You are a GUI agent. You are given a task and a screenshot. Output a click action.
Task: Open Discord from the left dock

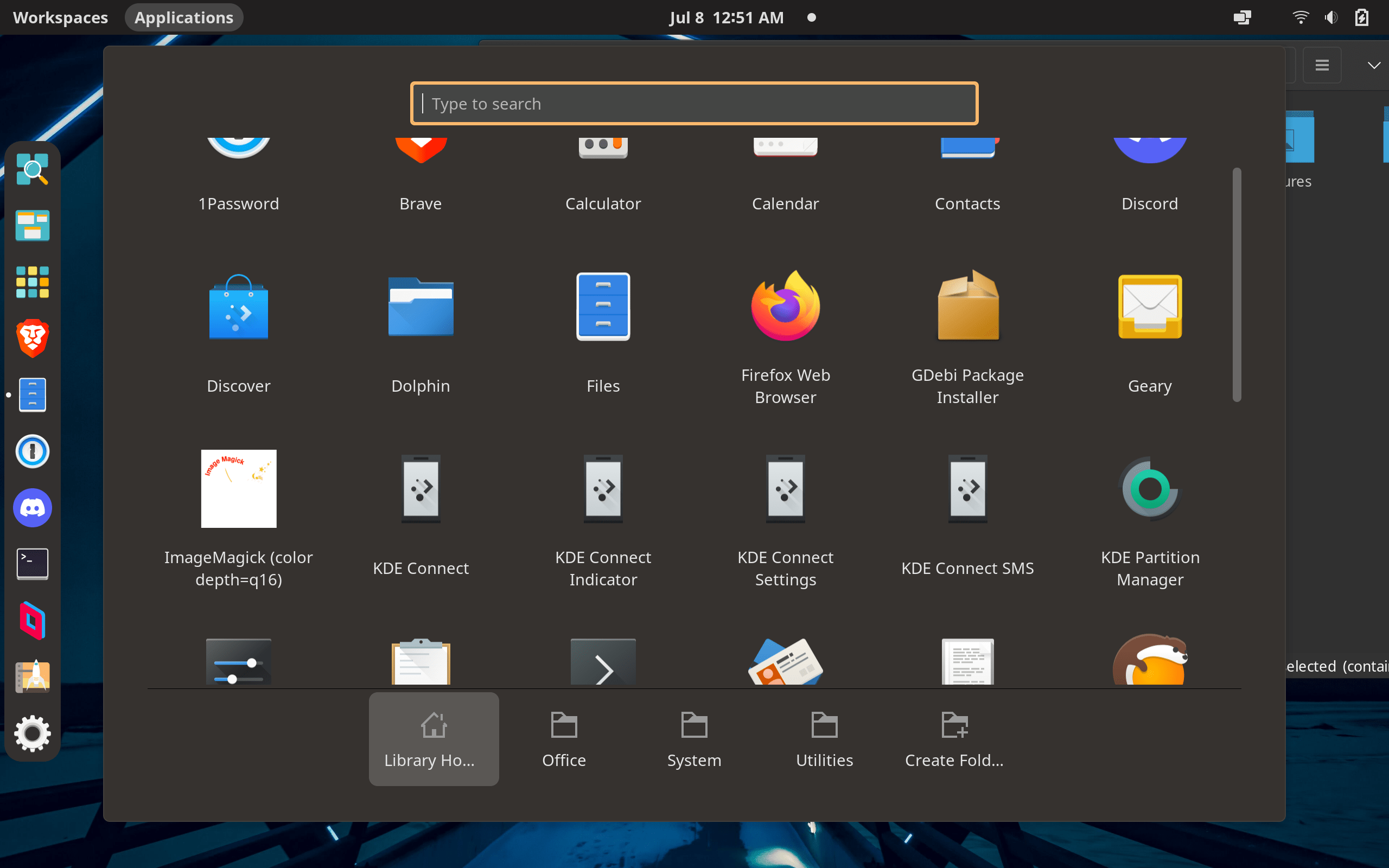(x=32, y=507)
